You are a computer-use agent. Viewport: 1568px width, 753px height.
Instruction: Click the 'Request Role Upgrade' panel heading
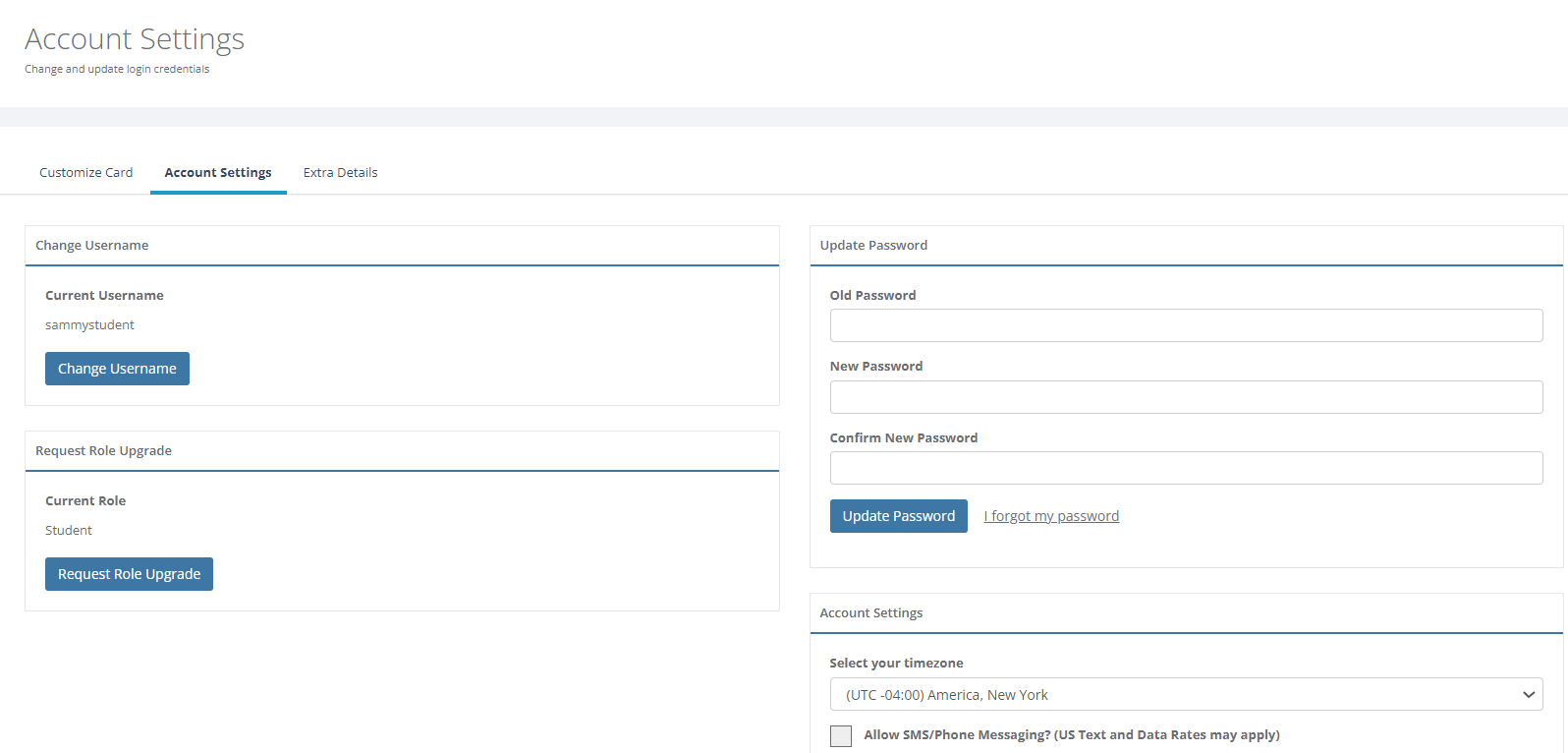pos(103,450)
